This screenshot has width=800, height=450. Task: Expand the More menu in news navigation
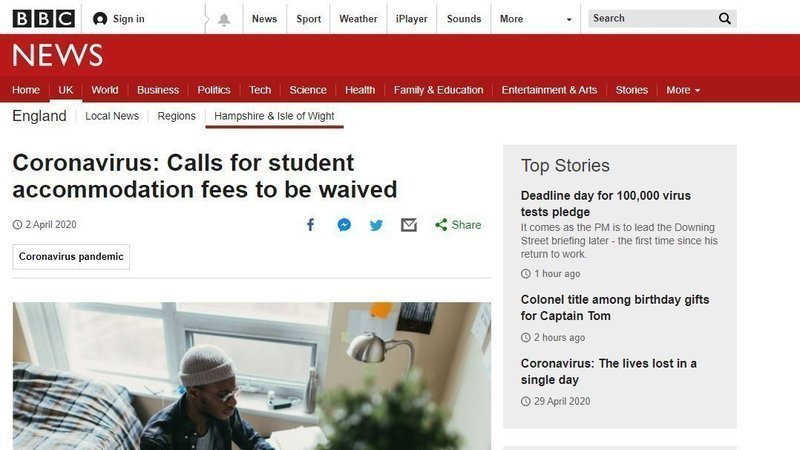(x=683, y=90)
